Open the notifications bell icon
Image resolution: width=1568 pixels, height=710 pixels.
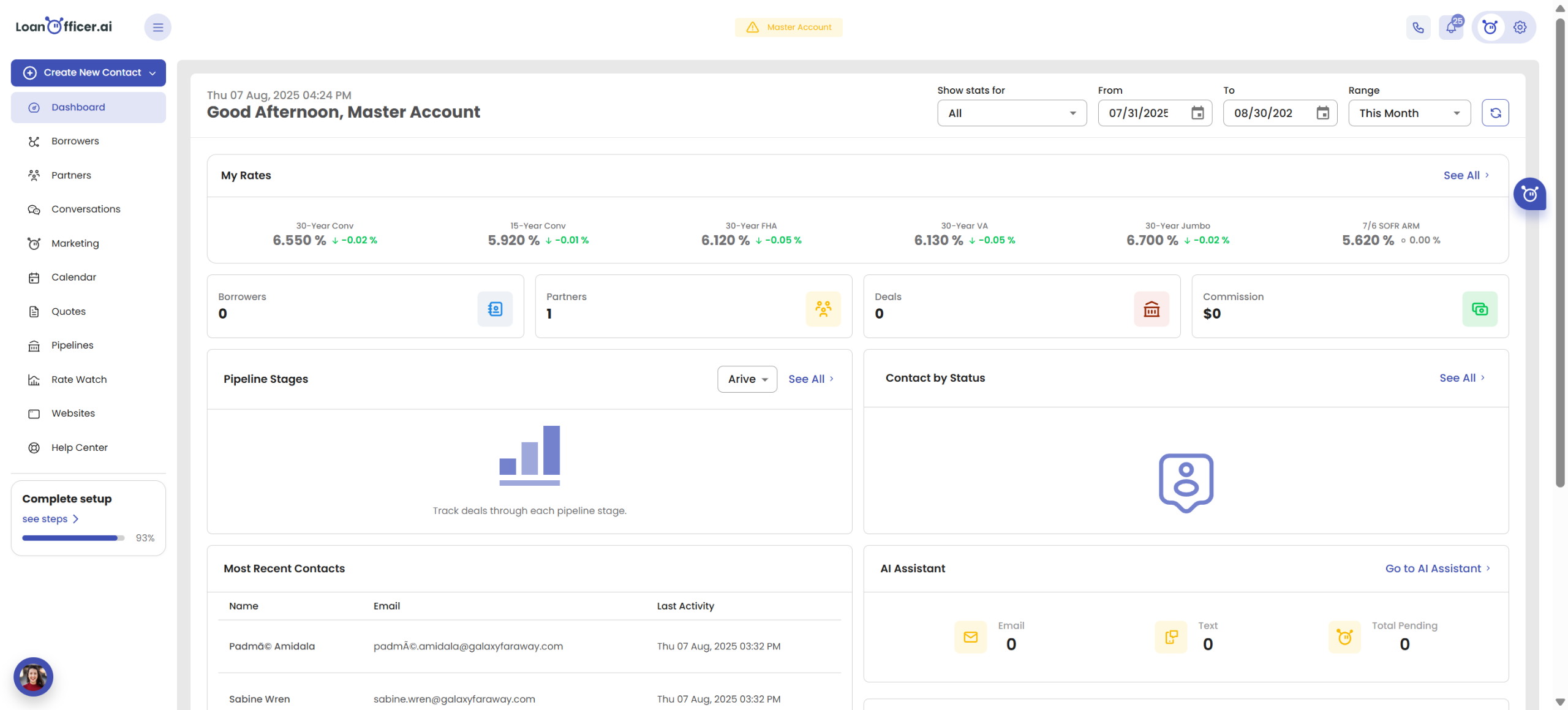tap(1451, 28)
